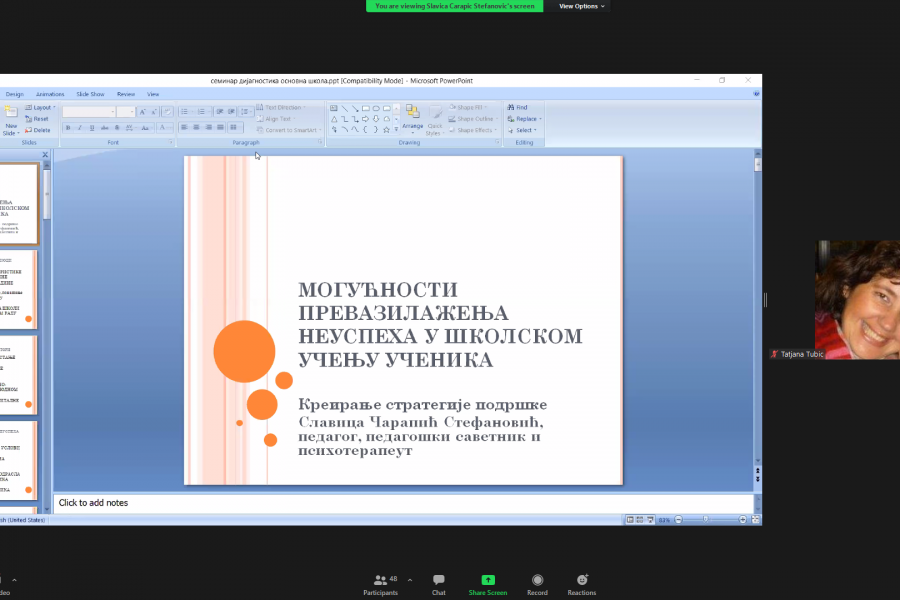Open the Participants list
This screenshot has height=600, width=900.
[x=380, y=584]
